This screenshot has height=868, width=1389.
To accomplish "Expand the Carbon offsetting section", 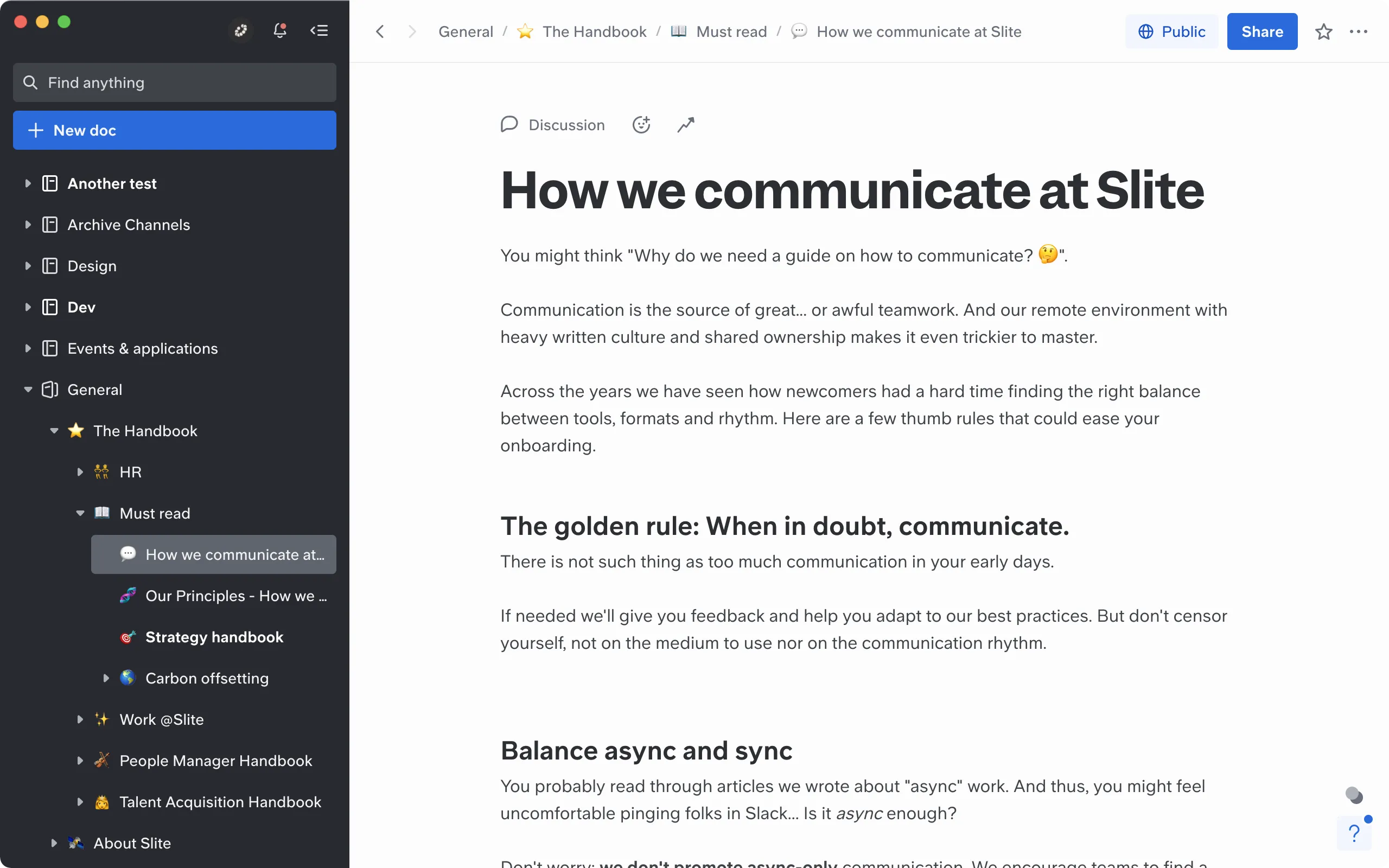I will coord(106,678).
